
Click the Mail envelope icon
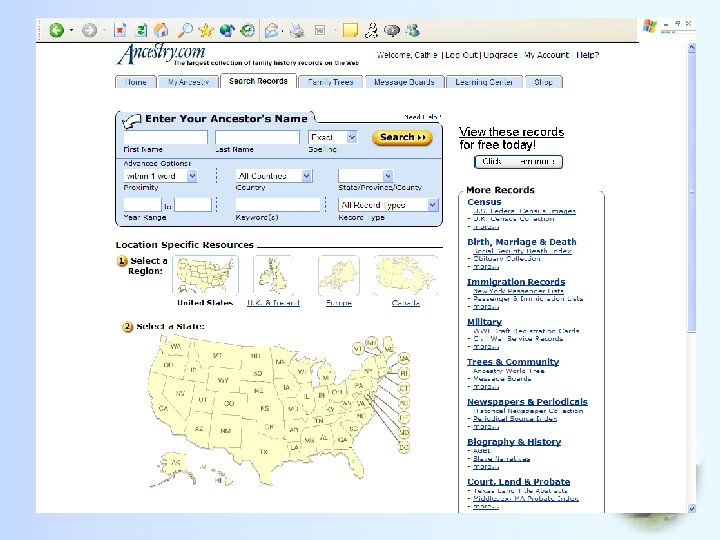271,31
